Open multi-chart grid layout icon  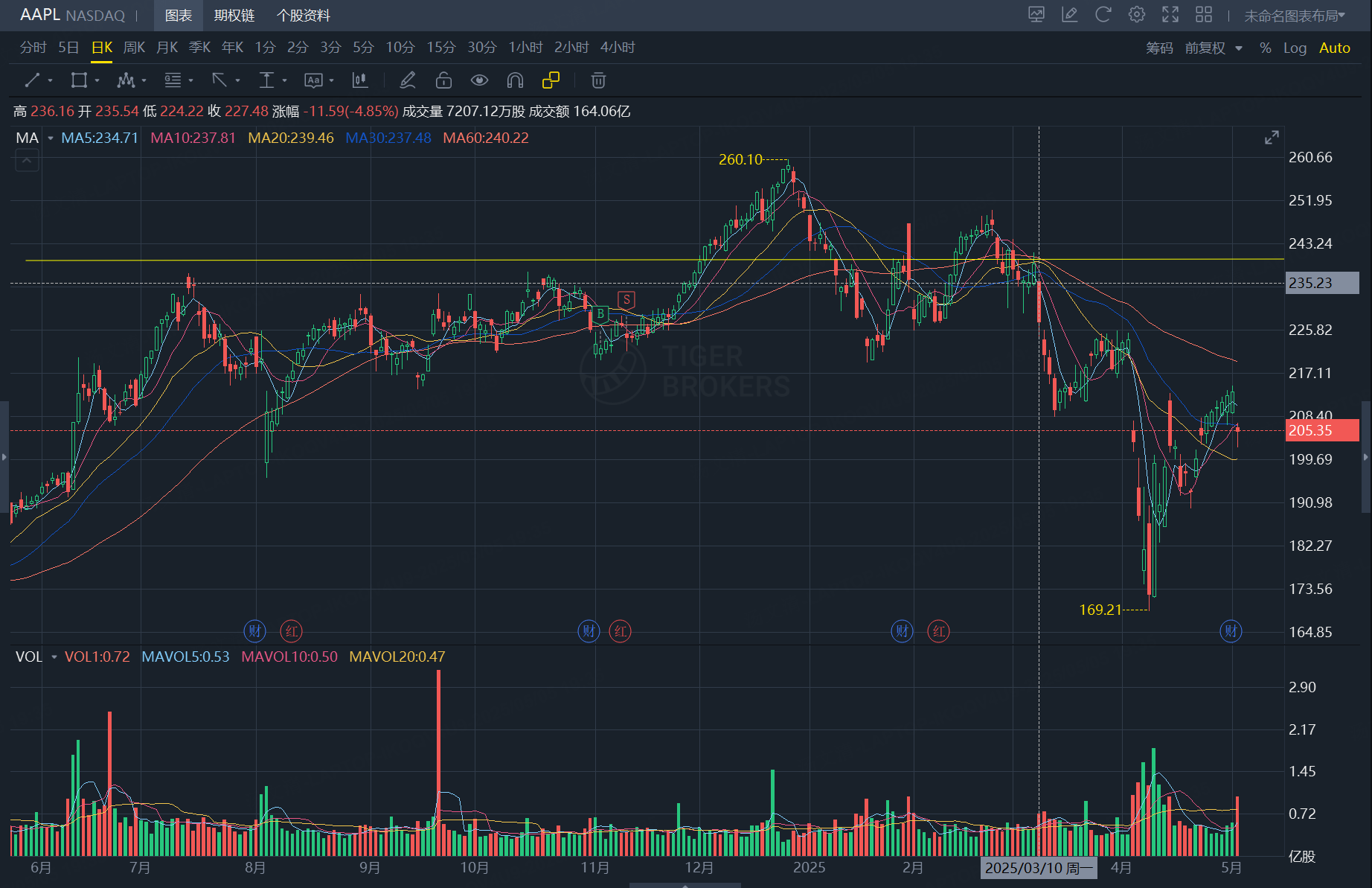pos(1204,15)
